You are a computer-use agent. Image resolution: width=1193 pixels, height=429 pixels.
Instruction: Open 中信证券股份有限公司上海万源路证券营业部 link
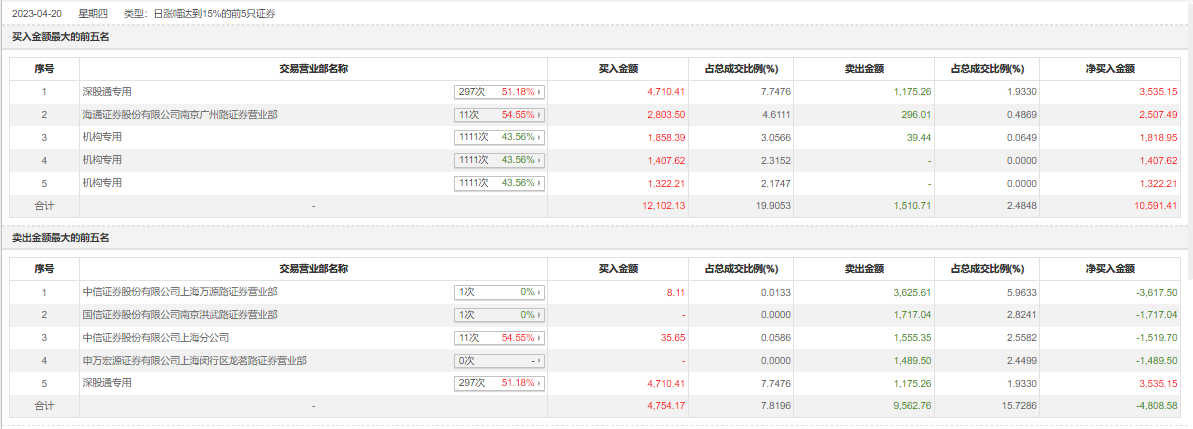click(x=180, y=292)
